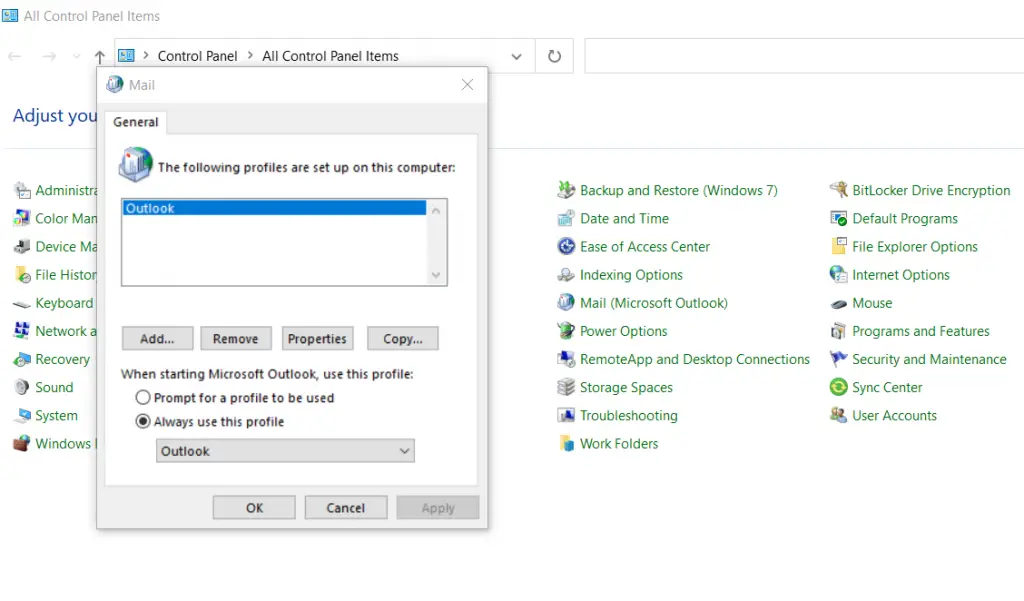Screen dimensions: 1024x601
Task: Click the Mail (Microsoft Outlook) link text
Action: (x=654, y=302)
